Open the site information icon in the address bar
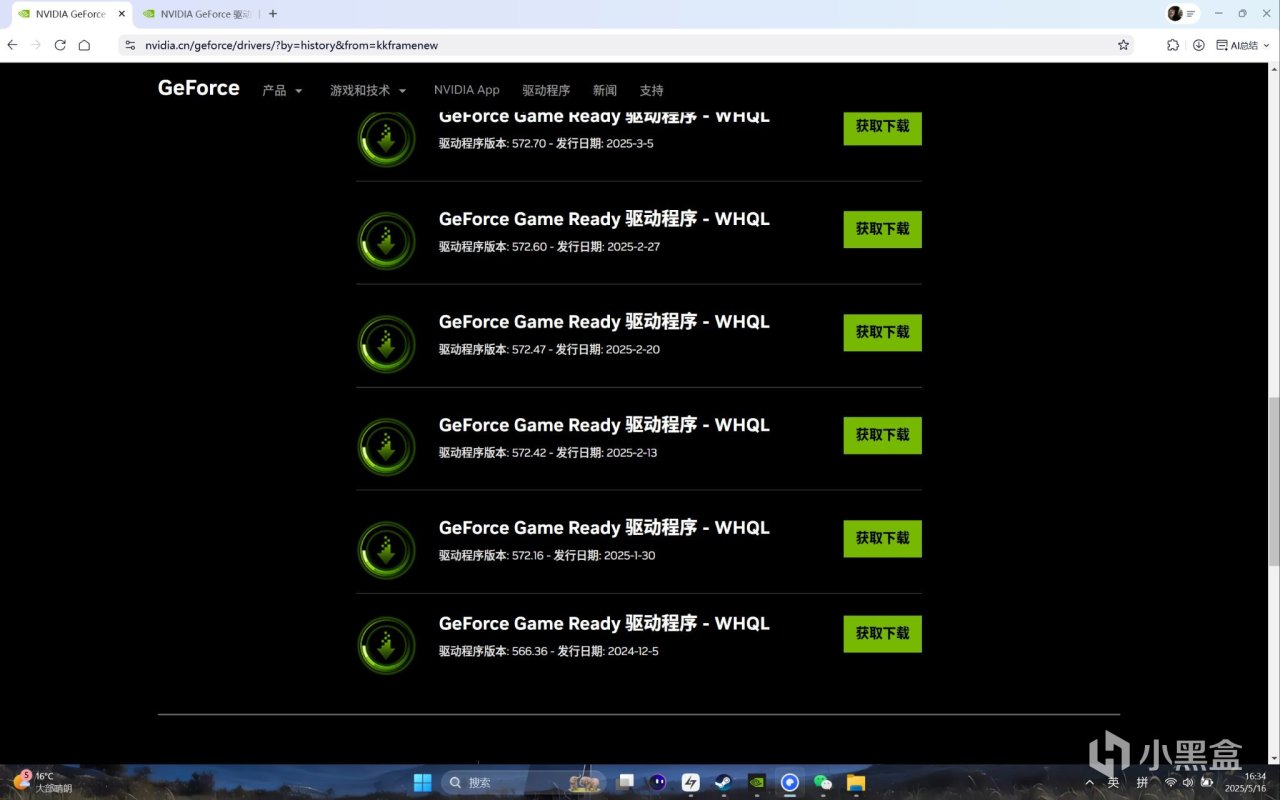Viewport: 1280px width, 800px height. 130,45
